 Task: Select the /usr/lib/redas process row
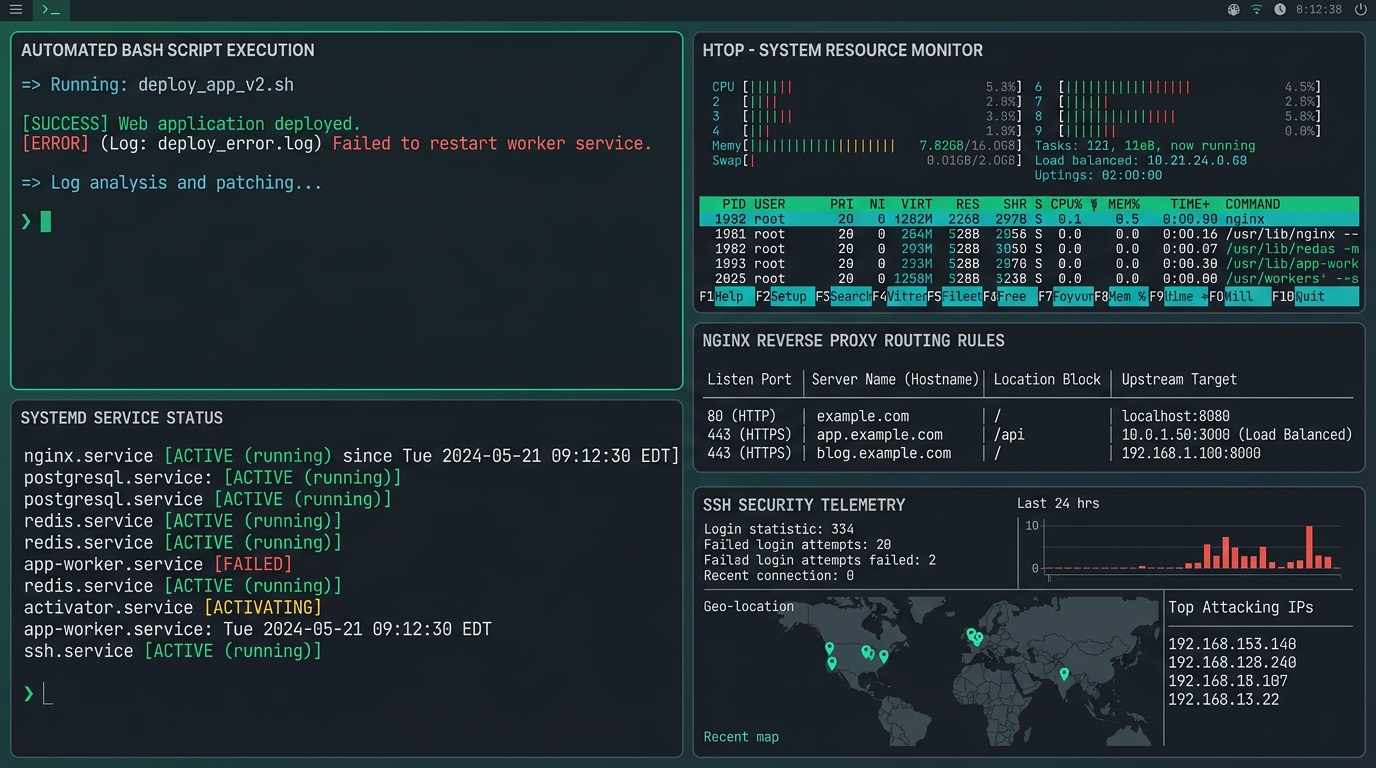click(x=1029, y=249)
